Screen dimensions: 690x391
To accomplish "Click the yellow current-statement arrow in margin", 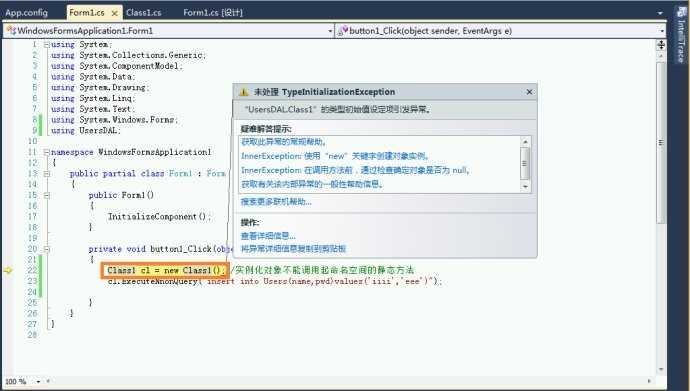I will click(7, 270).
